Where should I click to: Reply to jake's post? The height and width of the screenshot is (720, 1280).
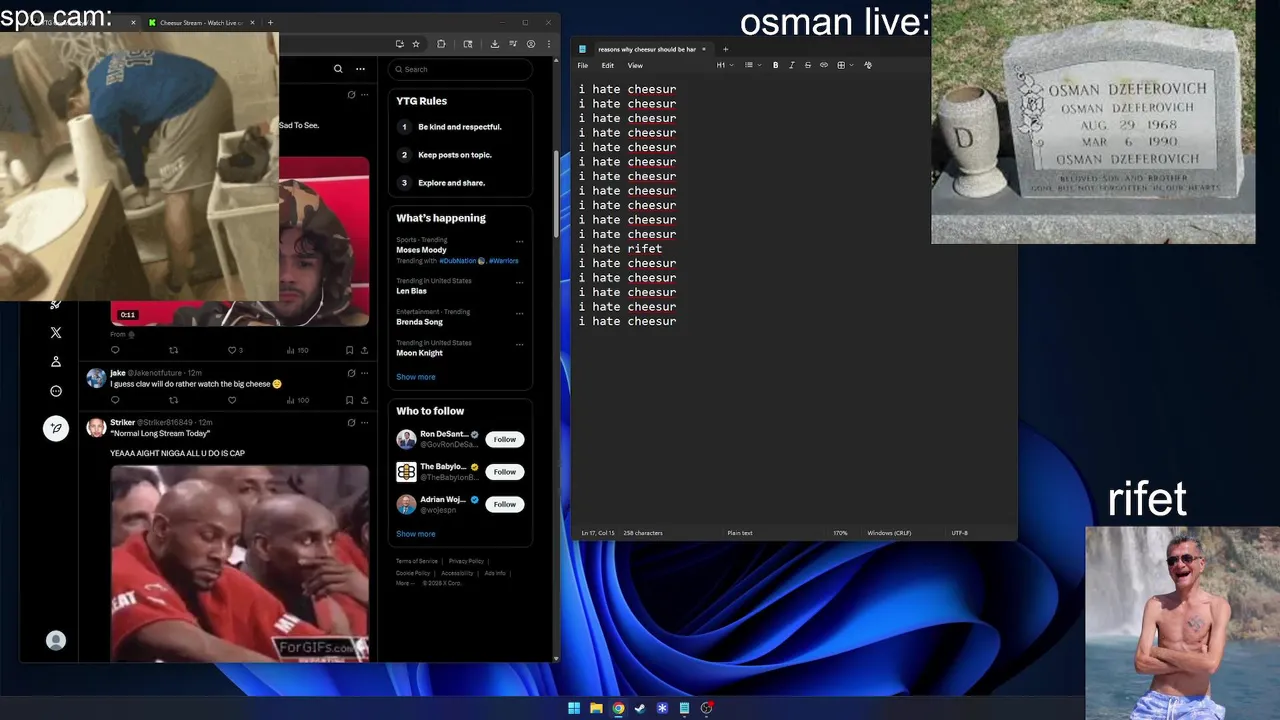click(115, 400)
